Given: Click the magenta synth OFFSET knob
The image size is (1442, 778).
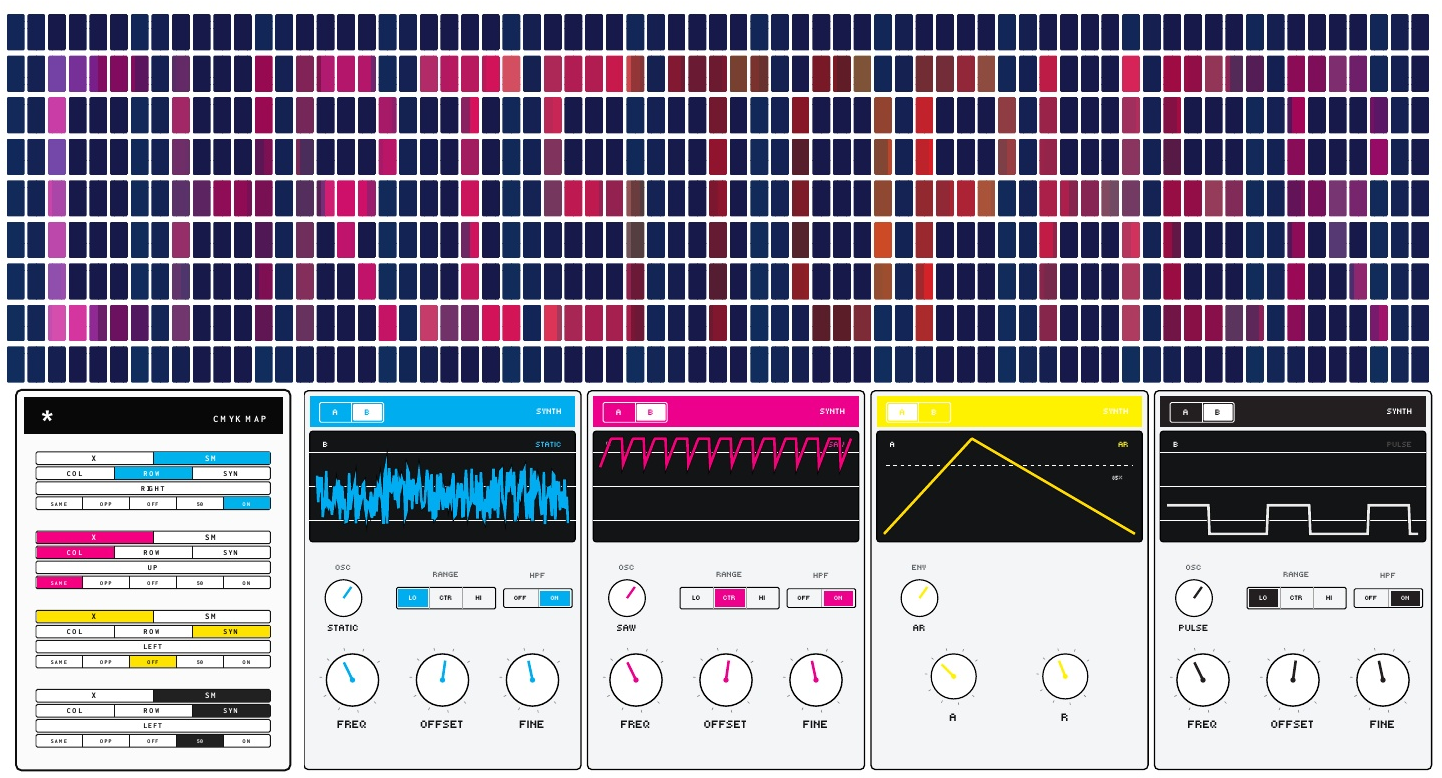Looking at the screenshot, I should click(725, 680).
